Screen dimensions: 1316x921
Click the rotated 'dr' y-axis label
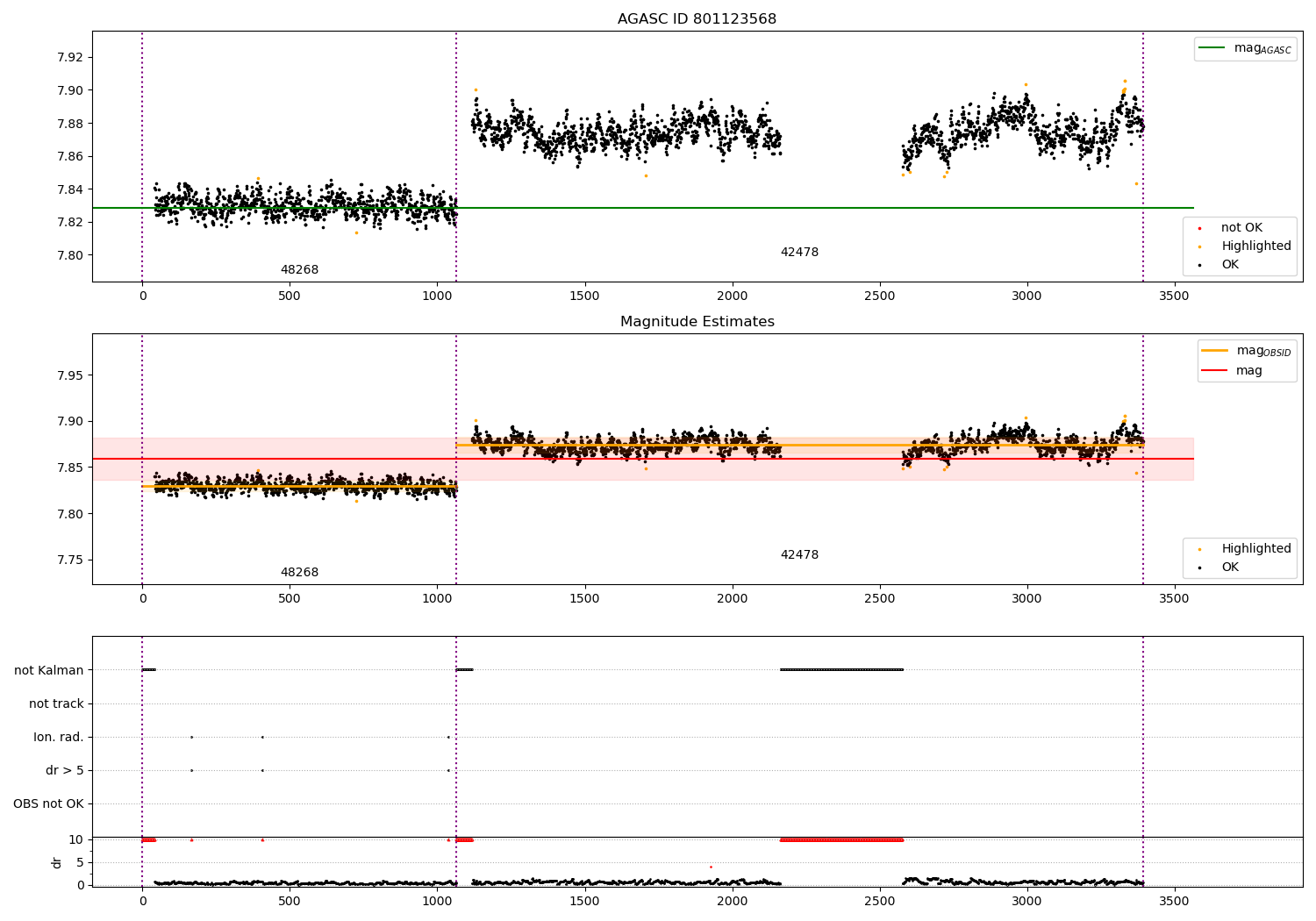pyautogui.click(x=56, y=862)
